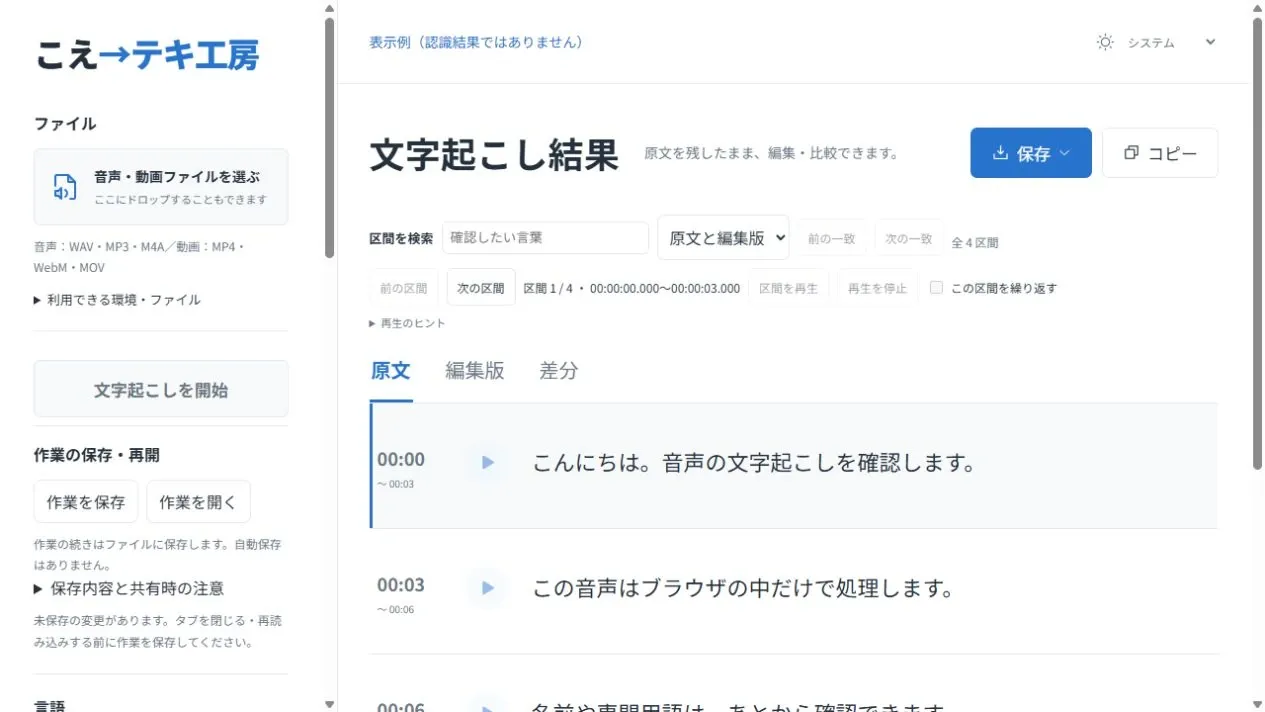This screenshot has width=1265, height=712.
Task: Play the 00:00 こんにちは segment
Action: point(487,462)
